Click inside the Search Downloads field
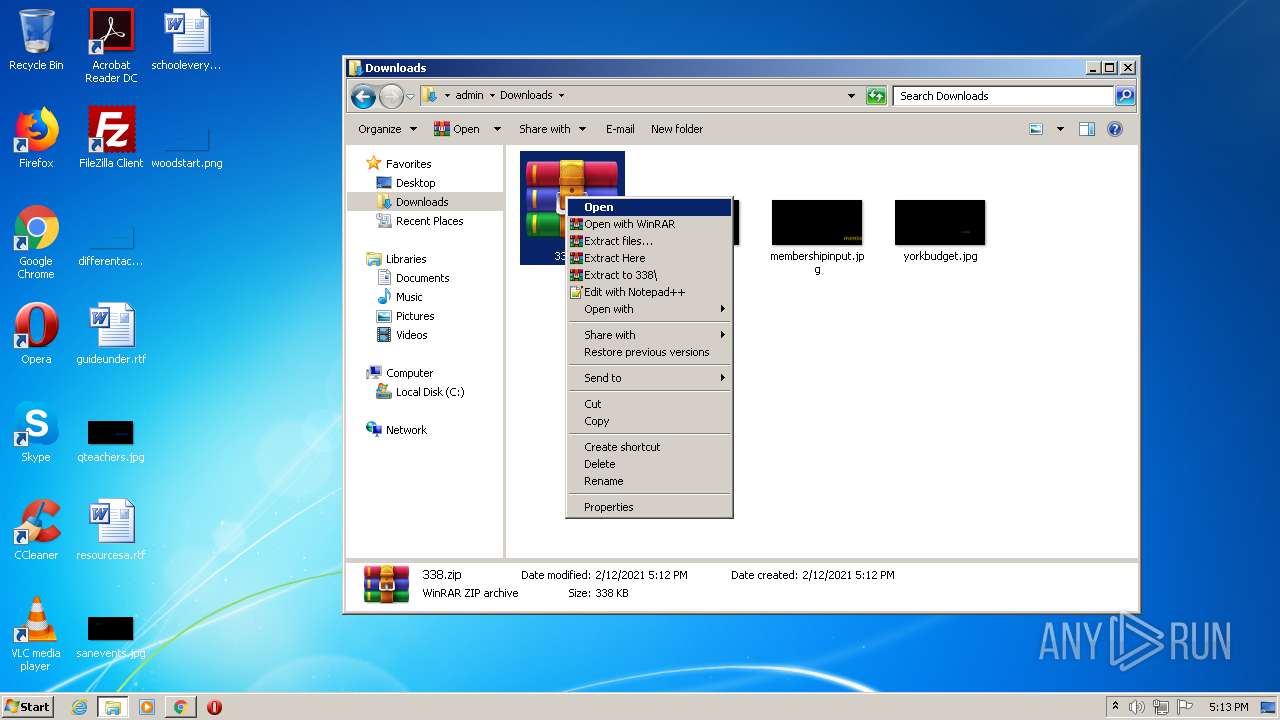The width and height of the screenshot is (1280, 720). (x=1003, y=96)
